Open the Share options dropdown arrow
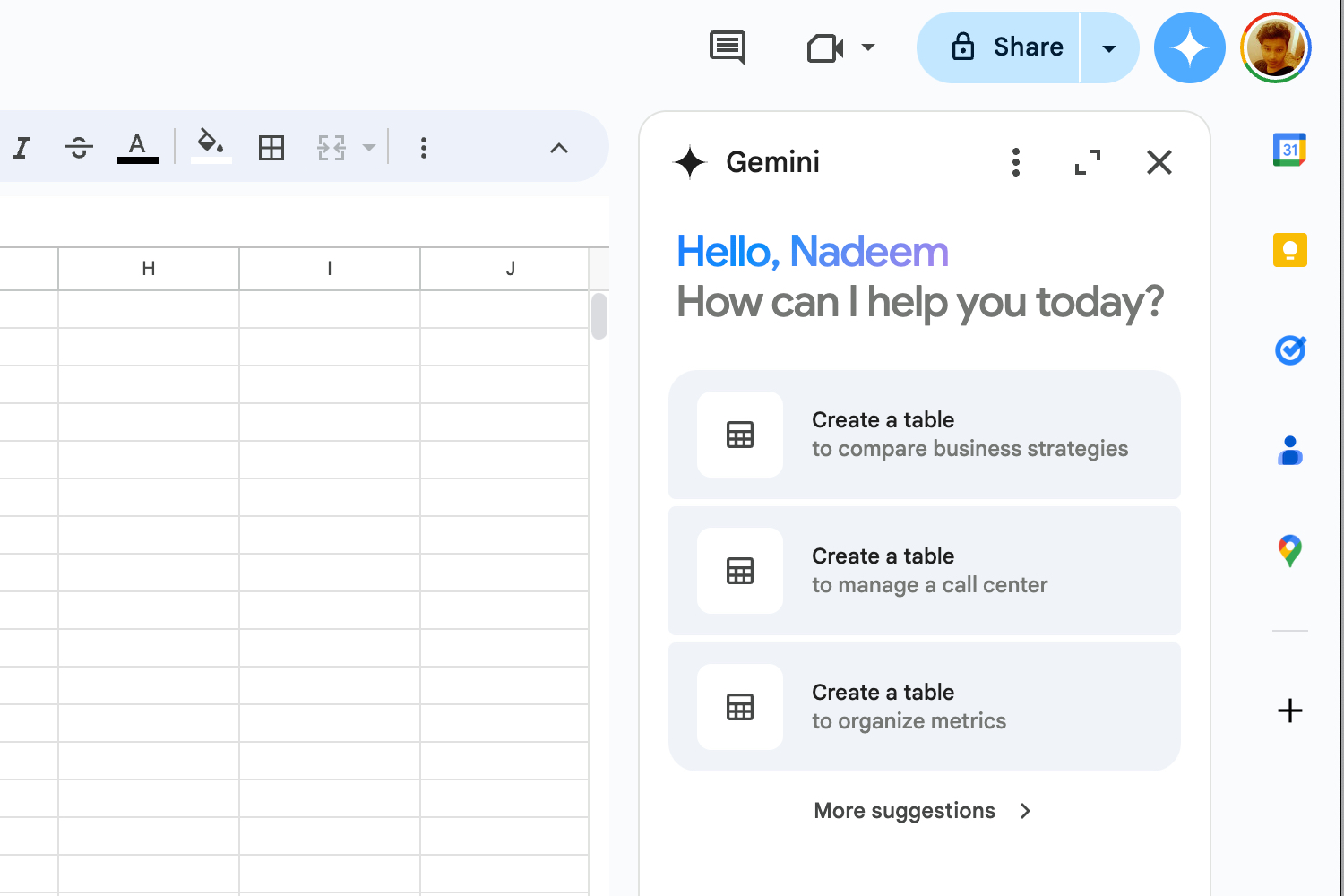 click(1108, 48)
